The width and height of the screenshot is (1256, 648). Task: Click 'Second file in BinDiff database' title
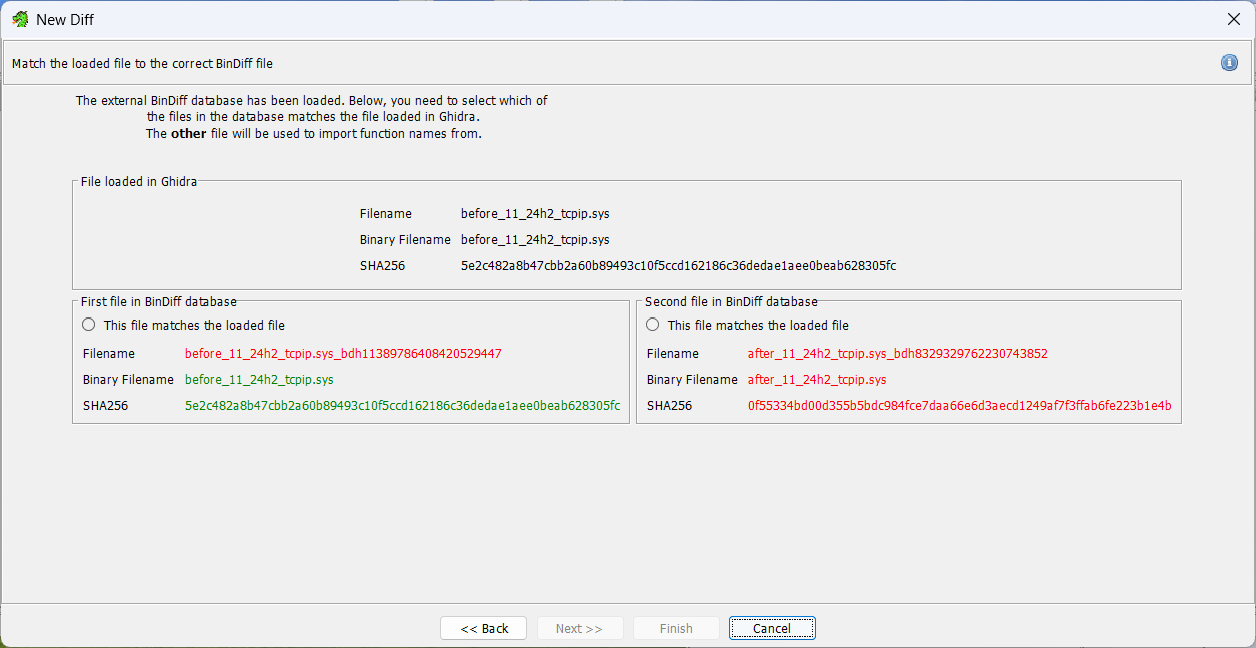tap(731, 301)
